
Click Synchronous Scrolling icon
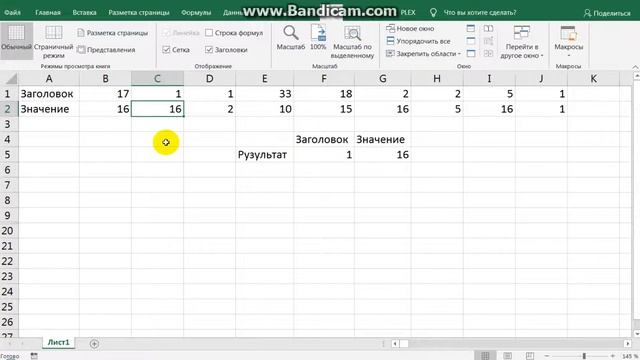coord(488,41)
